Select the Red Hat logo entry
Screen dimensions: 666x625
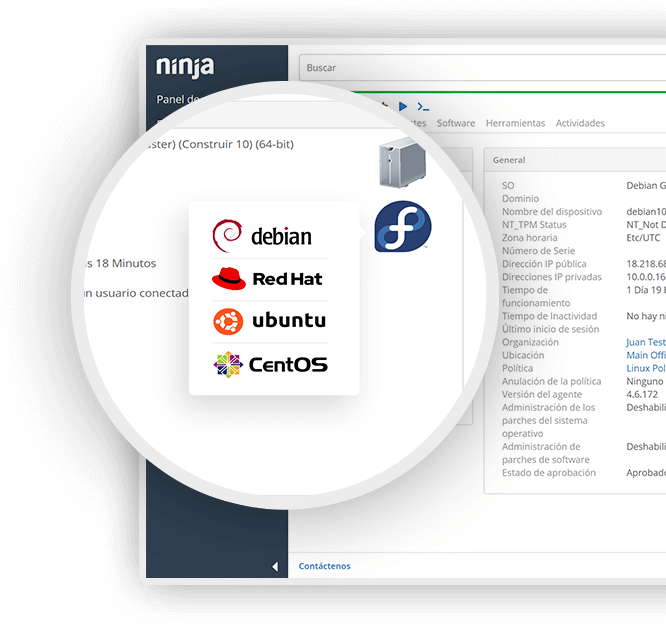(x=267, y=279)
